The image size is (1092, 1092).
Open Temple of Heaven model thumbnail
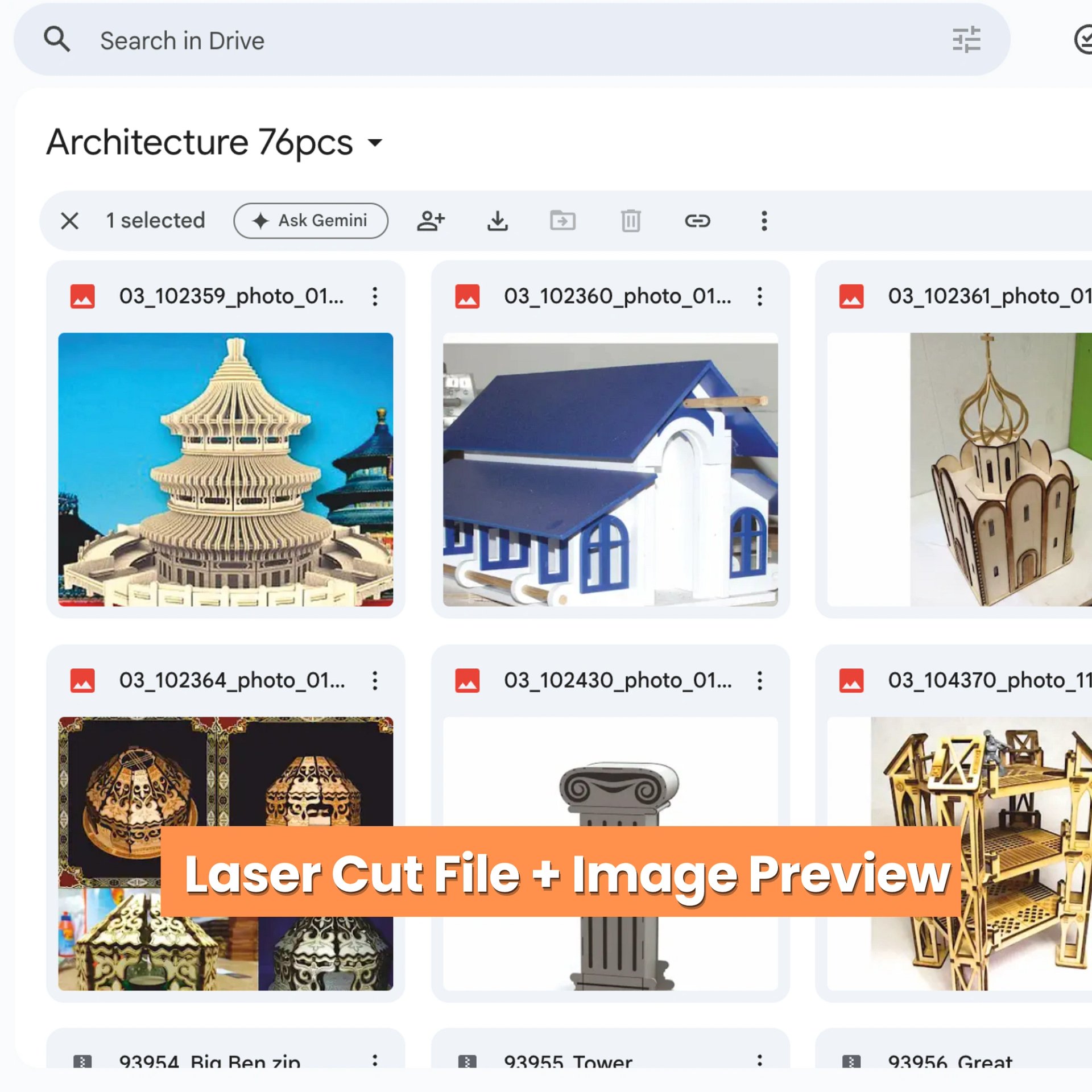[225, 469]
